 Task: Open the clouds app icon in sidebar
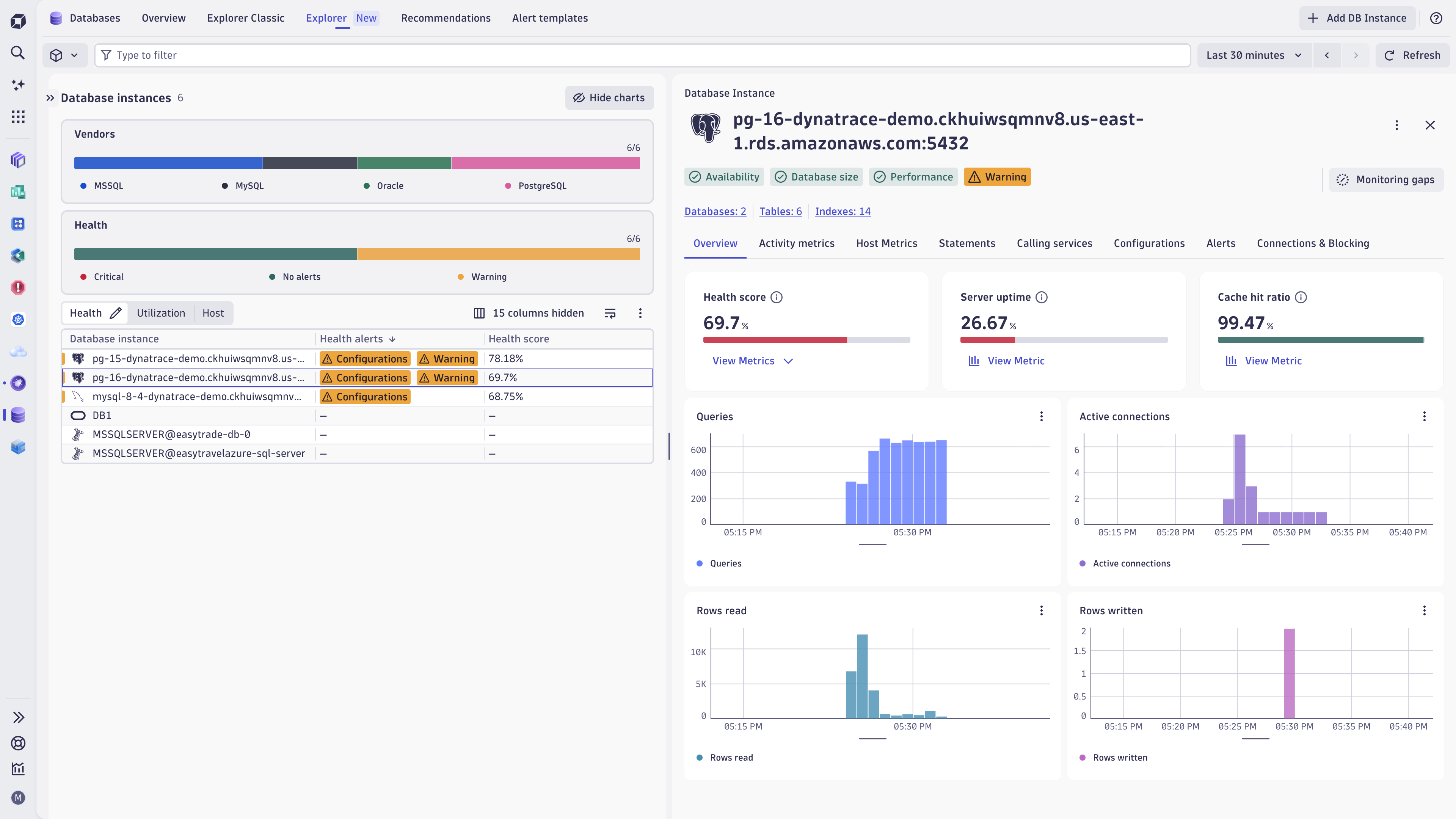coord(18,351)
